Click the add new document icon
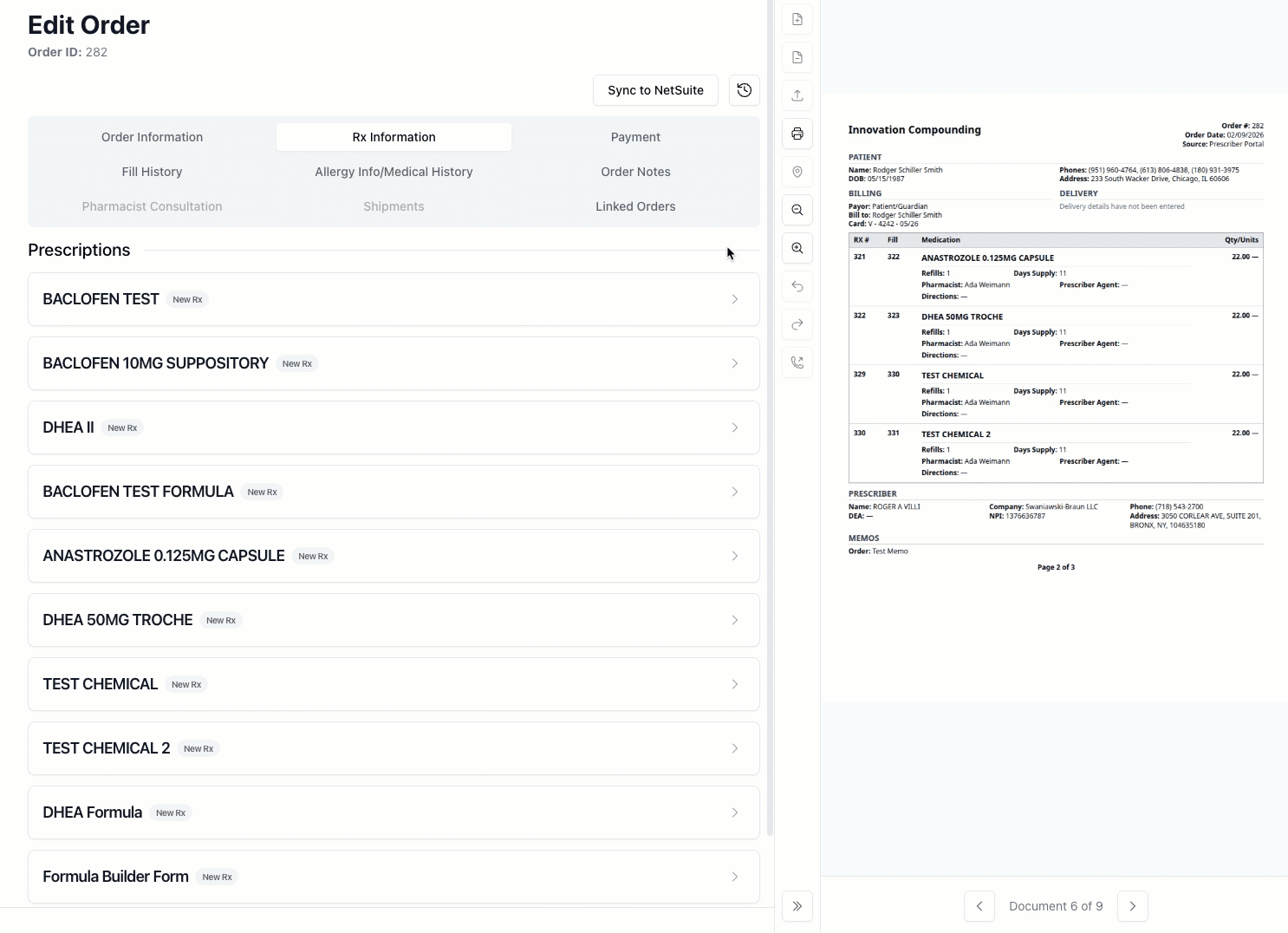The image size is (1288, 933). (x=797, y=18)
